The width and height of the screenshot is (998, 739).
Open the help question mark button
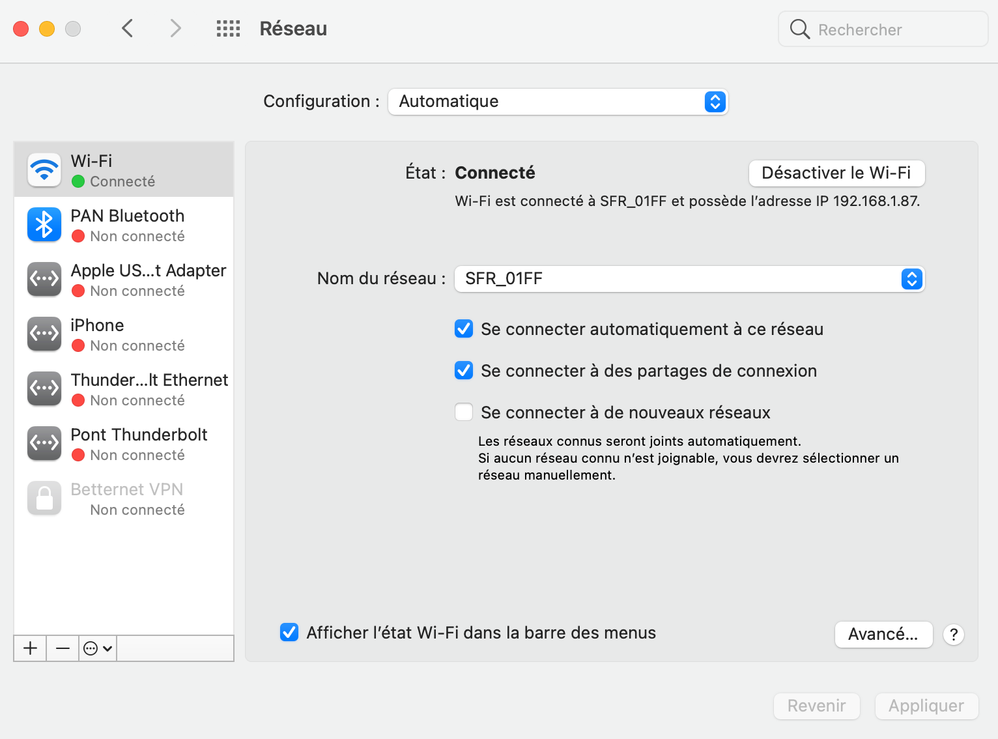pyautogui.click(x=953, y=634)
